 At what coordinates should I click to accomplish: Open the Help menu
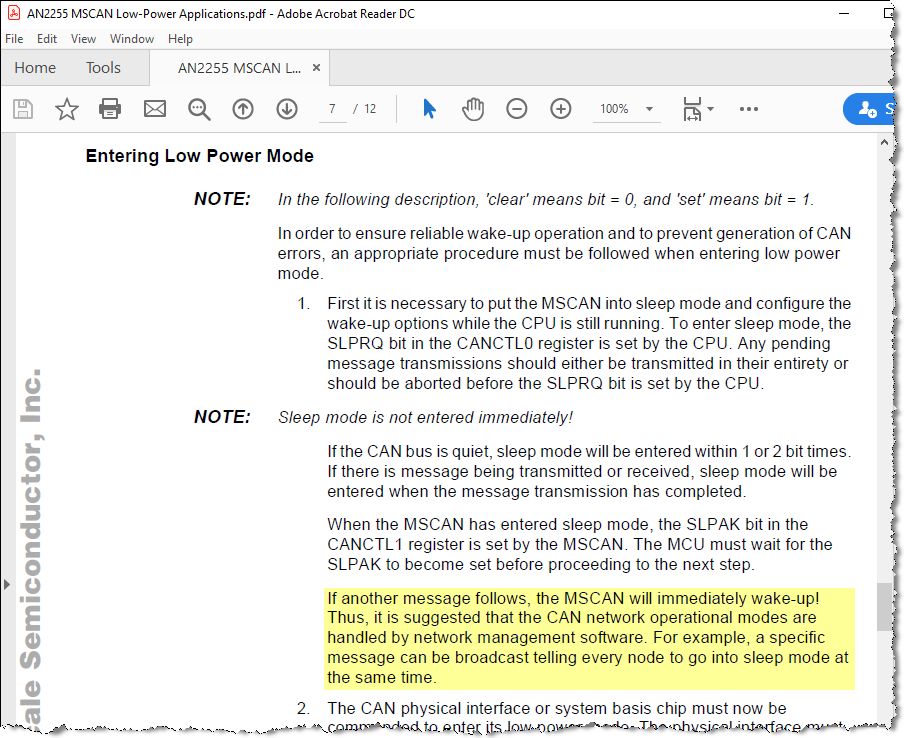[x=180, y=39]
